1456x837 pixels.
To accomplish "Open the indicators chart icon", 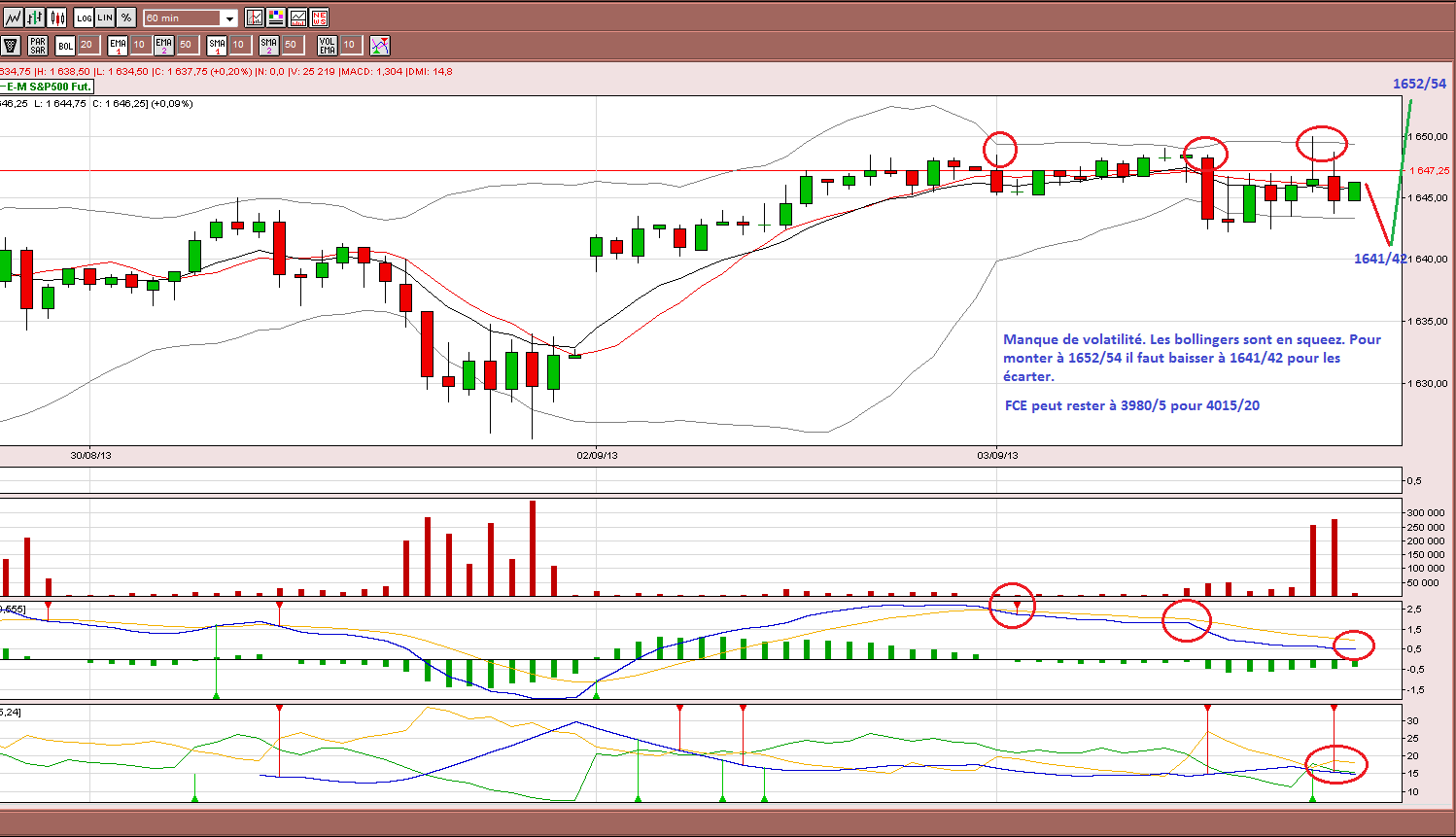I will 255,17.
